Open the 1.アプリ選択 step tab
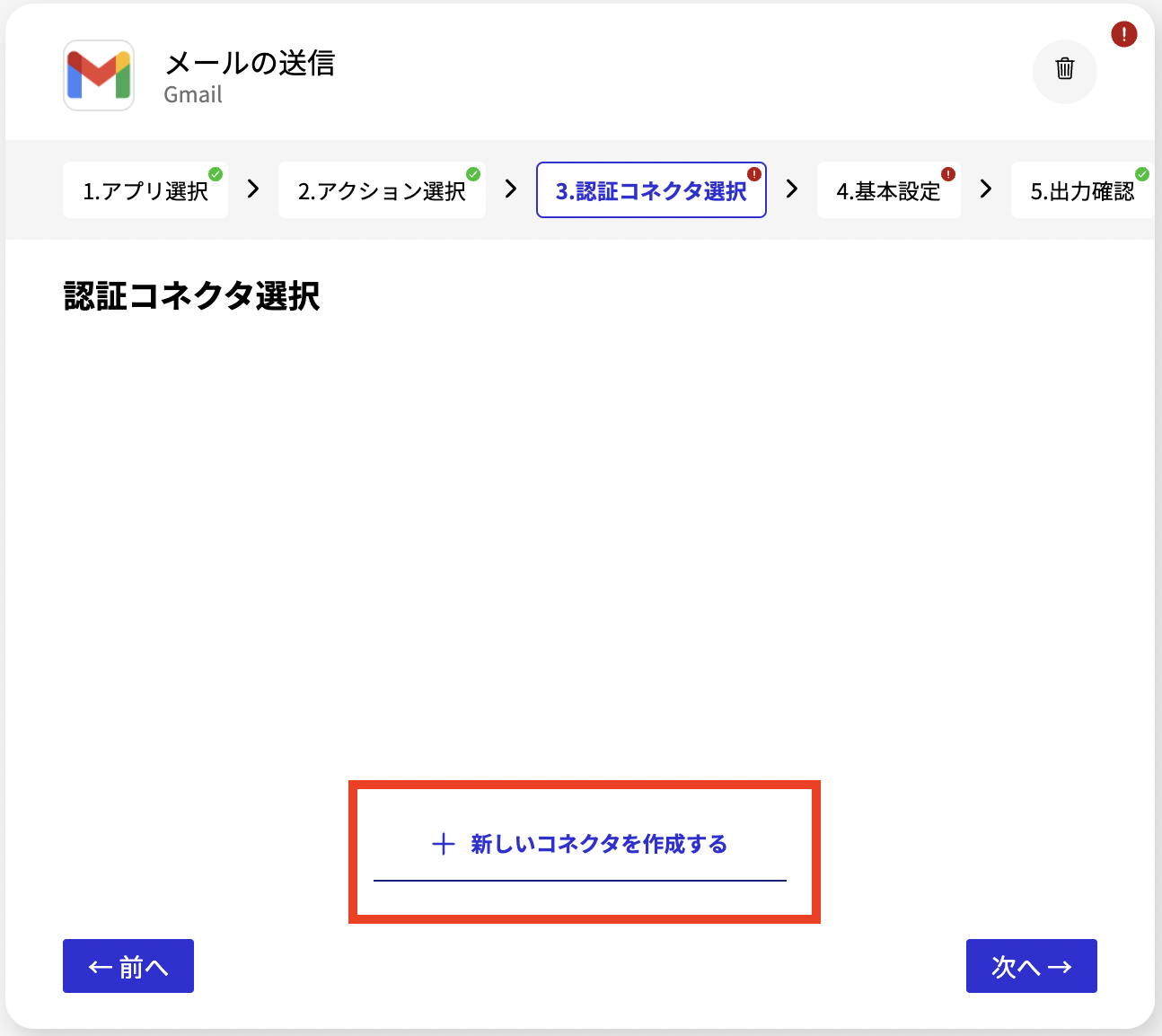Viewport: 1162px width, 1036px height. (145, 190)
